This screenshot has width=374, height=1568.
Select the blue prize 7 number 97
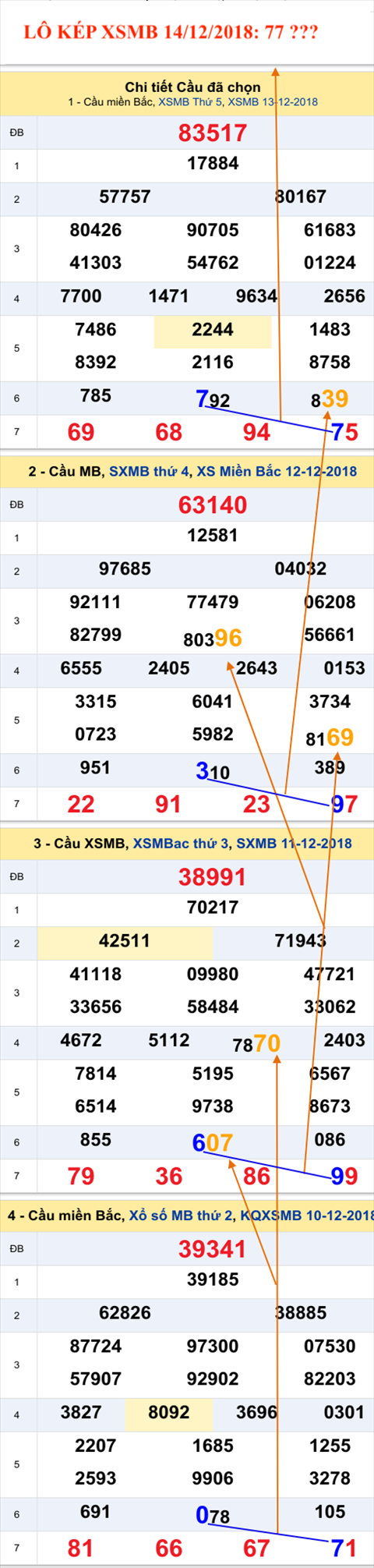point(344,804)
